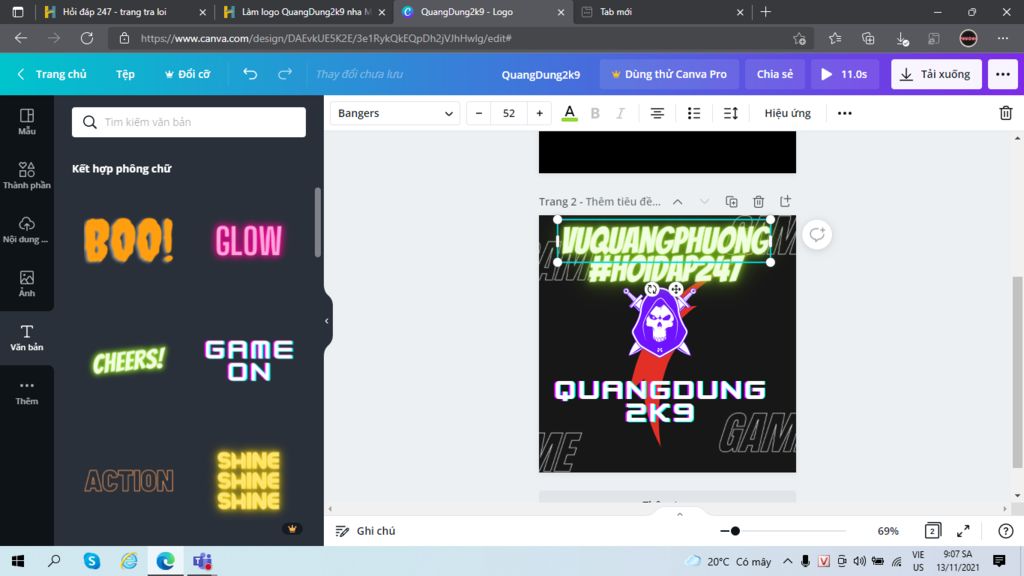Open Đổi cỡ resize menu
1024x576 pixels.
187,74
